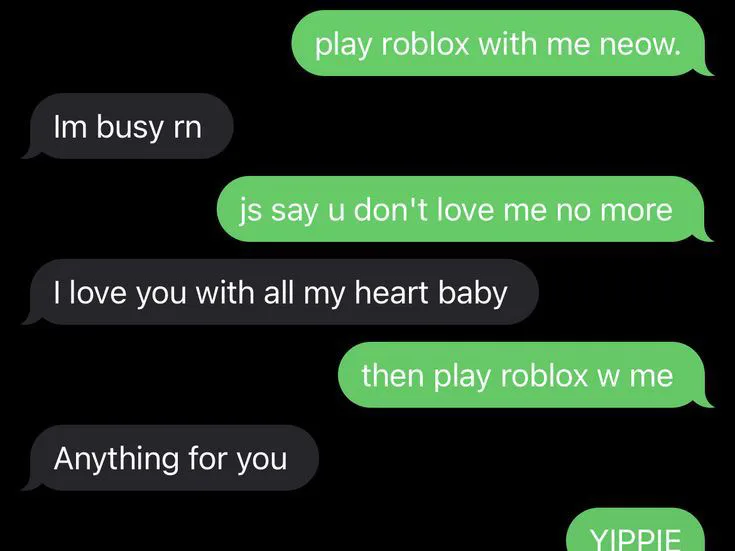The height and width of the screenshot is (551, 735).
Task: Click the word 'you' in 'Anything for you'
Action: pyautogui.click(x=262, y=461)
